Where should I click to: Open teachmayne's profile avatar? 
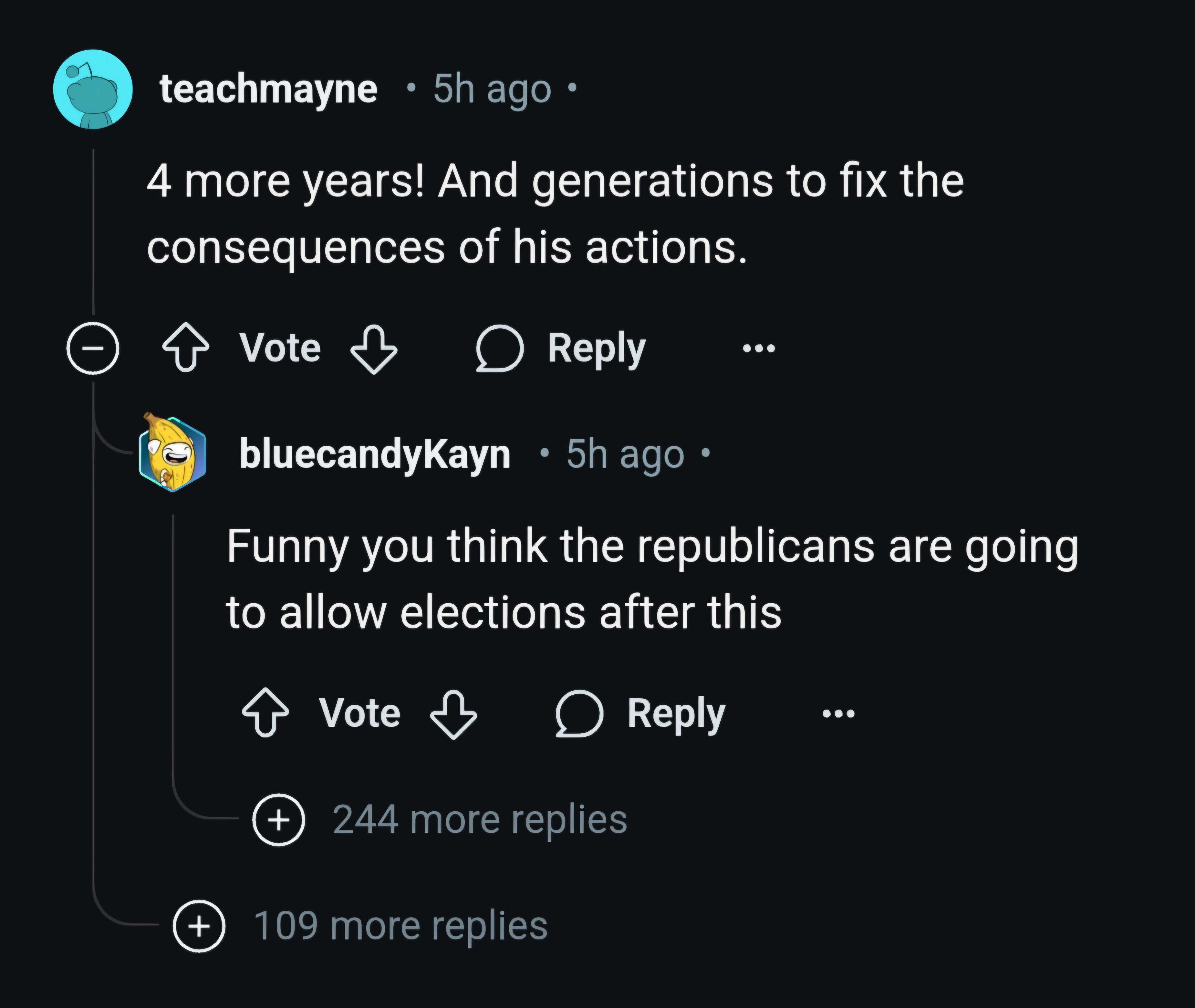tap(93, 89)
